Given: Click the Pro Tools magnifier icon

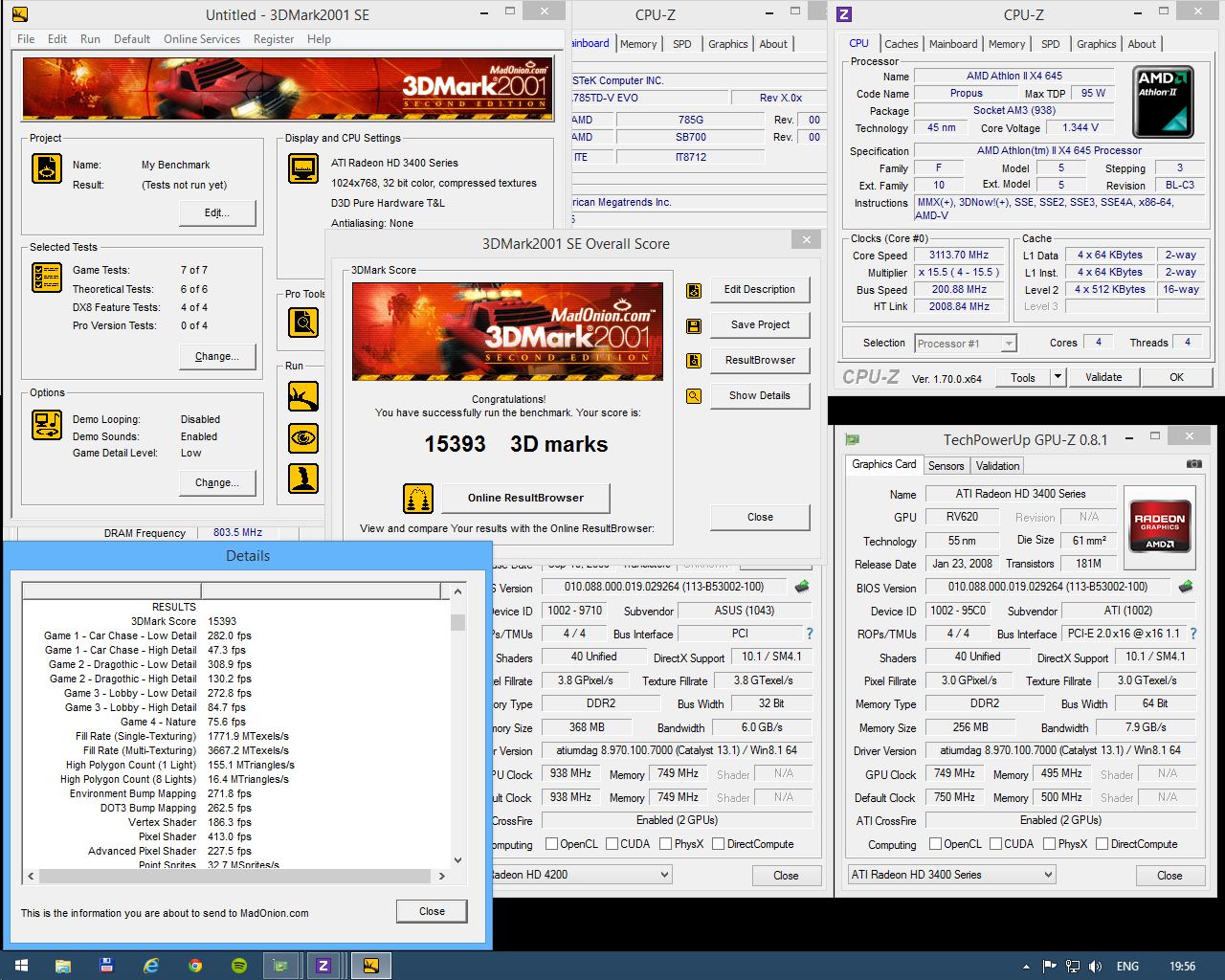Looking at the screenshot, I should coord(303,323).
